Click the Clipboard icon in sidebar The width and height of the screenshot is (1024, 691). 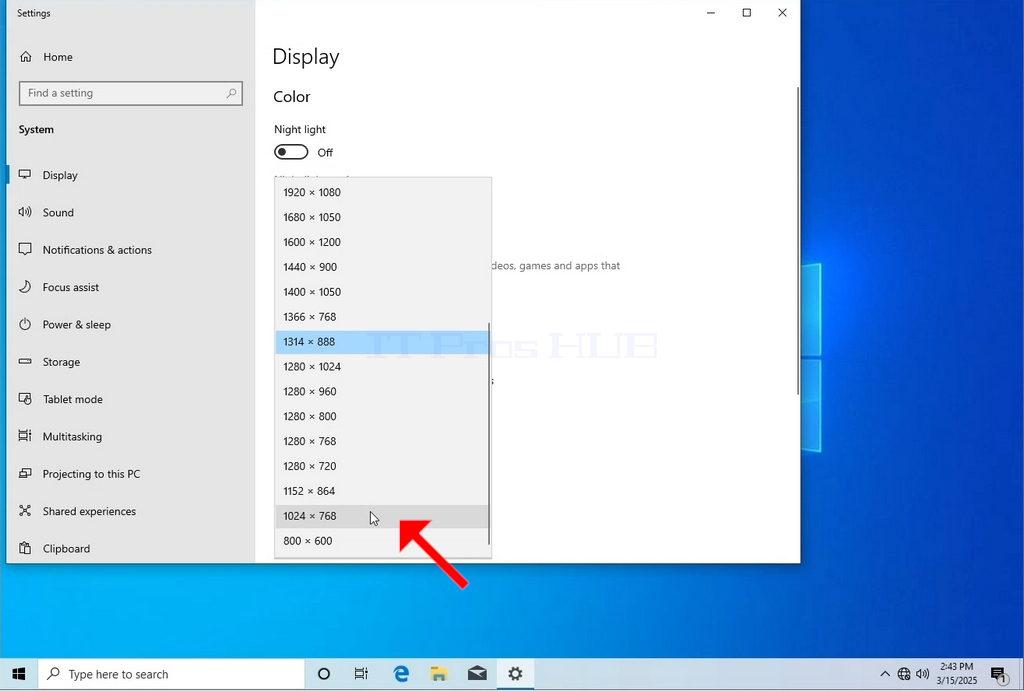[x=25, y=548]
